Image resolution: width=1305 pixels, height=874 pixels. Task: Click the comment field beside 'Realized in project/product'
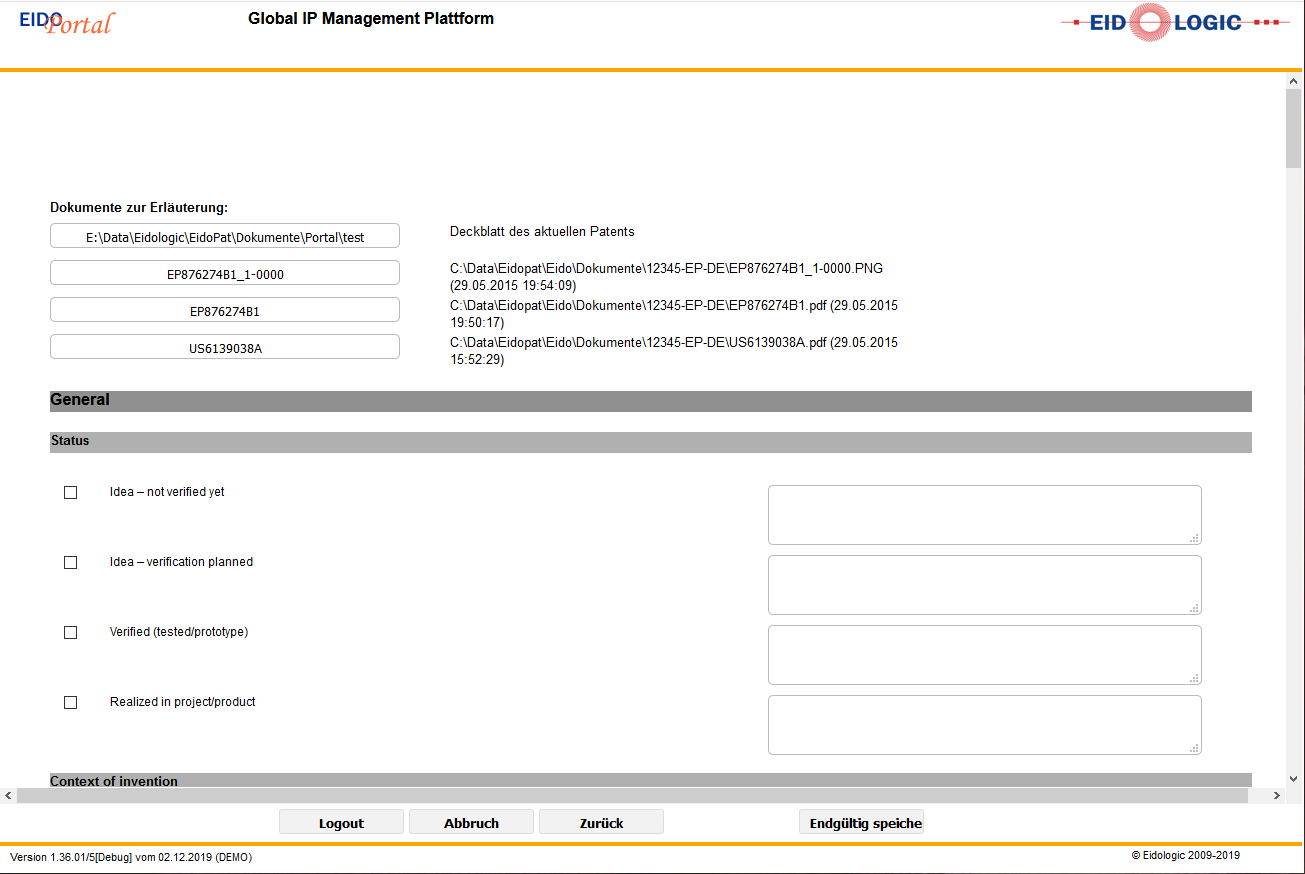pos(984,725)
